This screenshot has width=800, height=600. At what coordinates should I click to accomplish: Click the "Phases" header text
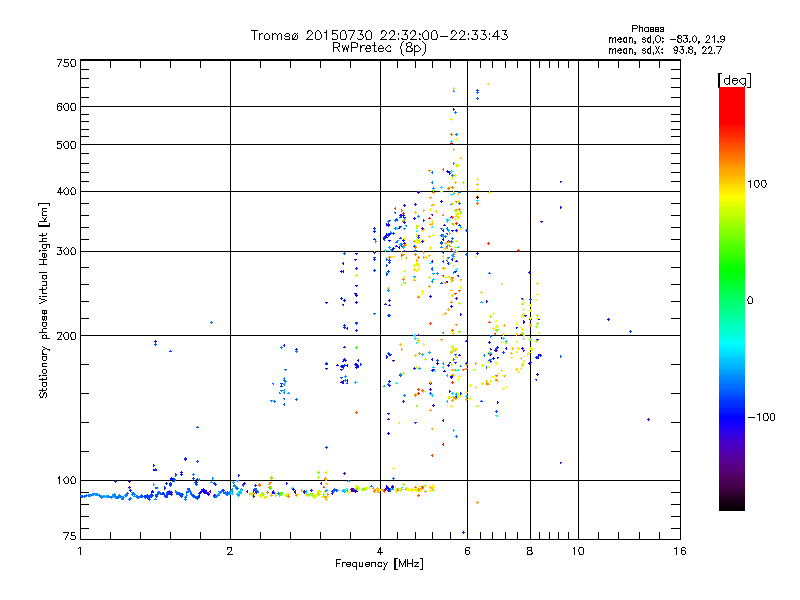pos(647,29)
